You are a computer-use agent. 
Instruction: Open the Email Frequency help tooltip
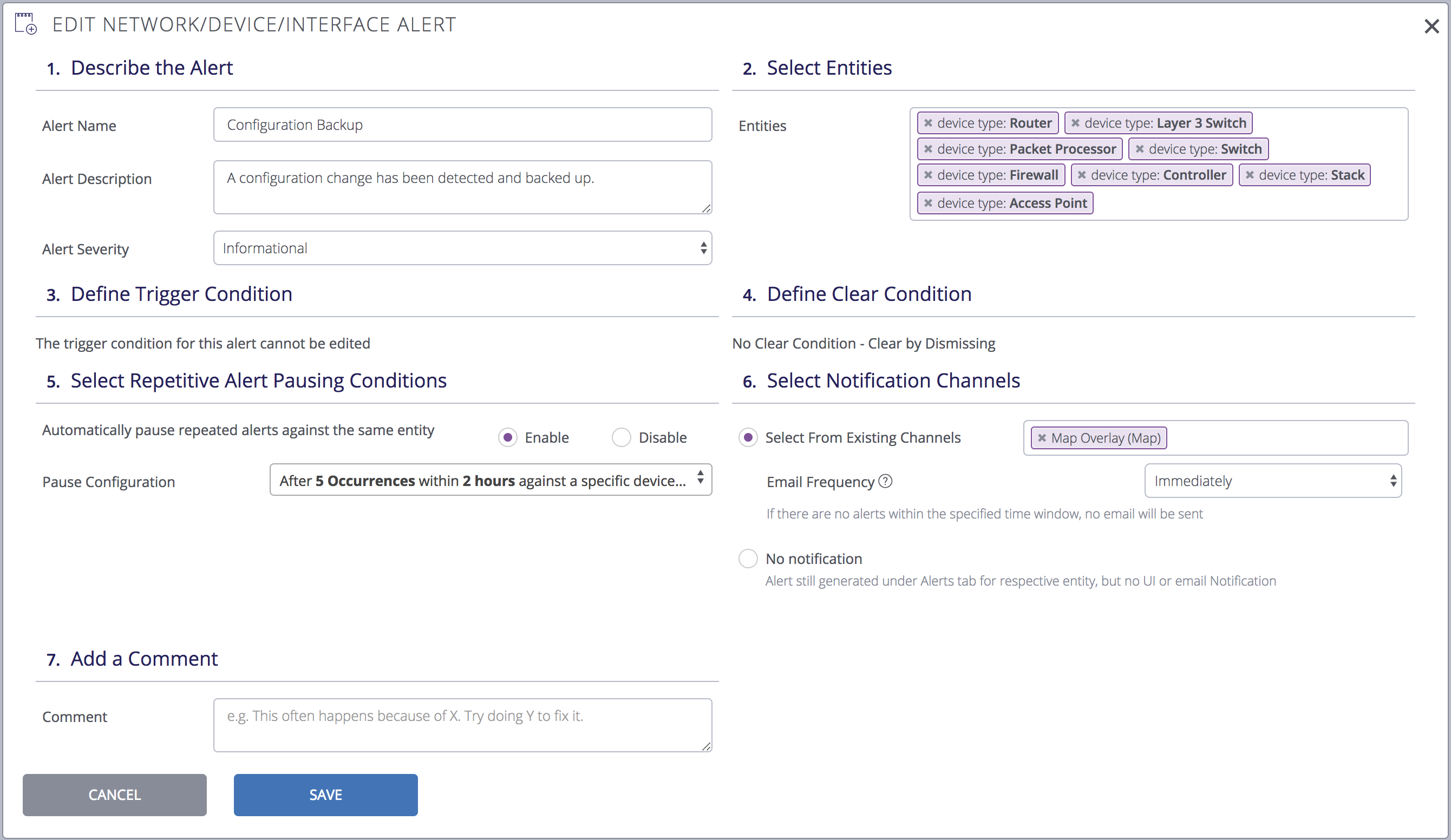tap(885, 482)
